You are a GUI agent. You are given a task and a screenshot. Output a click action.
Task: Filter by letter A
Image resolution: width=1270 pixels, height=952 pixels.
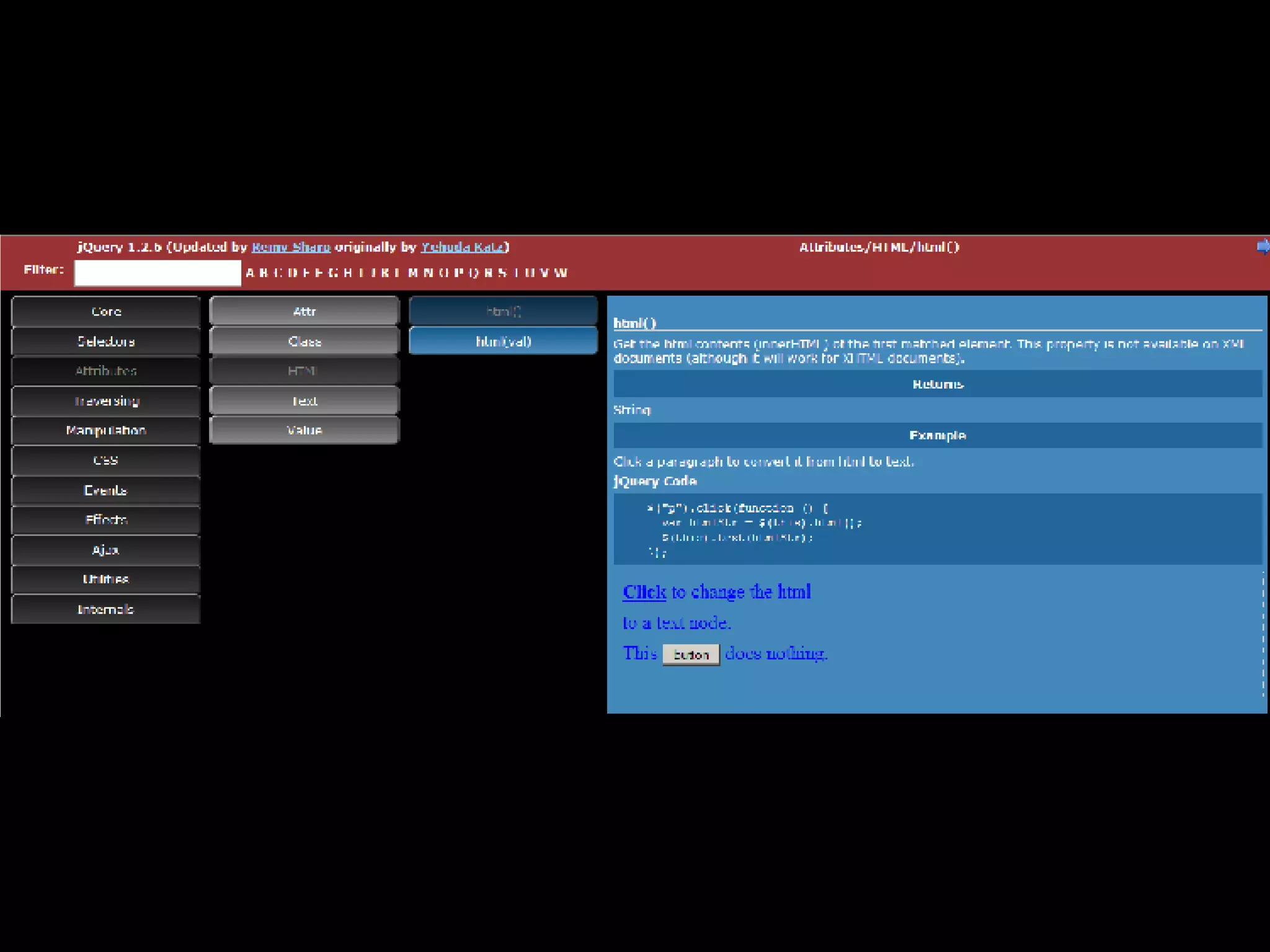250,273
